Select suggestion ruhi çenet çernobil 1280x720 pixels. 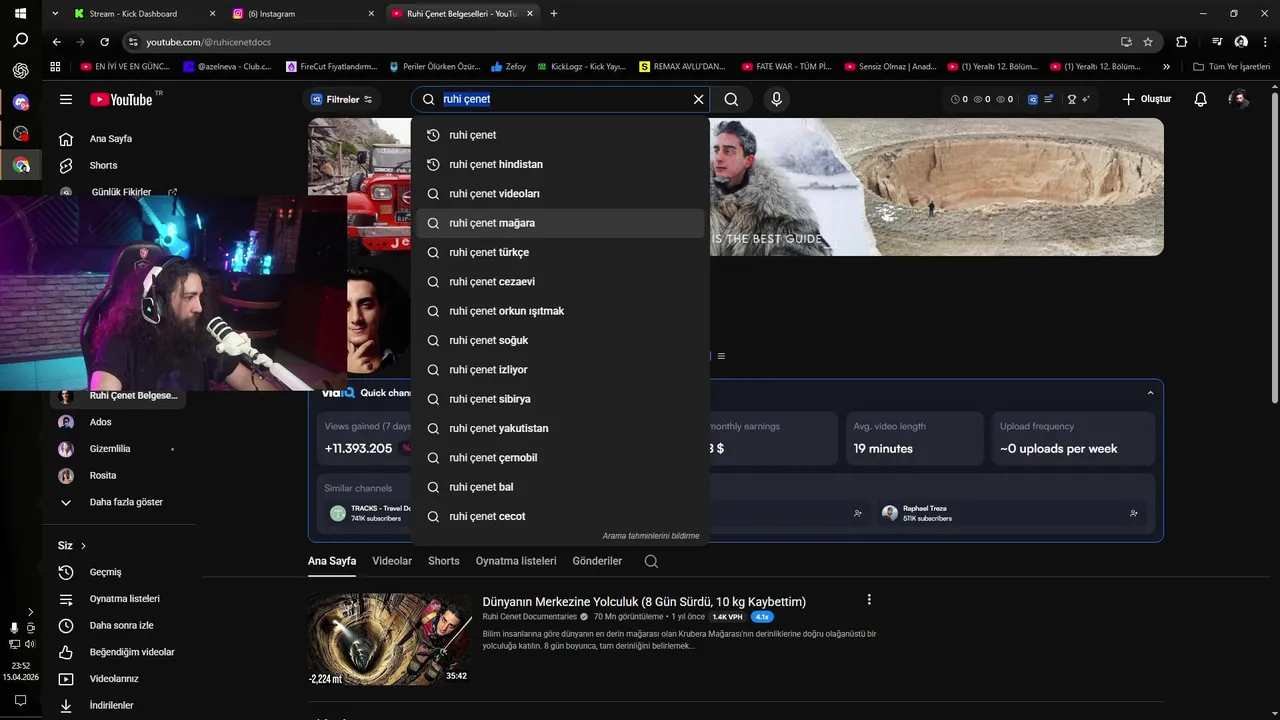560,458
